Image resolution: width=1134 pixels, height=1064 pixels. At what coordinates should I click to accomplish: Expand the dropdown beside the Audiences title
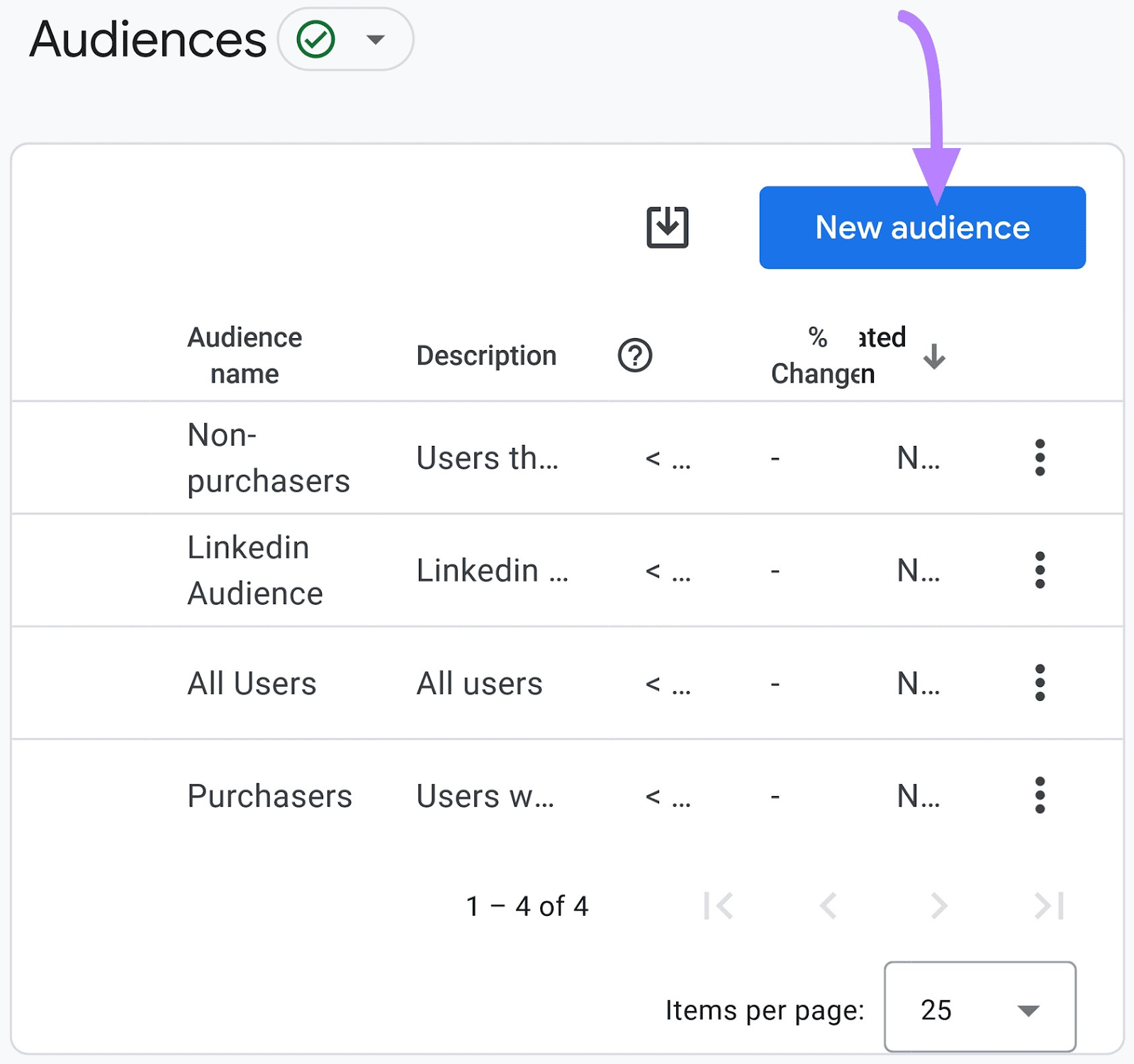(376, 40)
